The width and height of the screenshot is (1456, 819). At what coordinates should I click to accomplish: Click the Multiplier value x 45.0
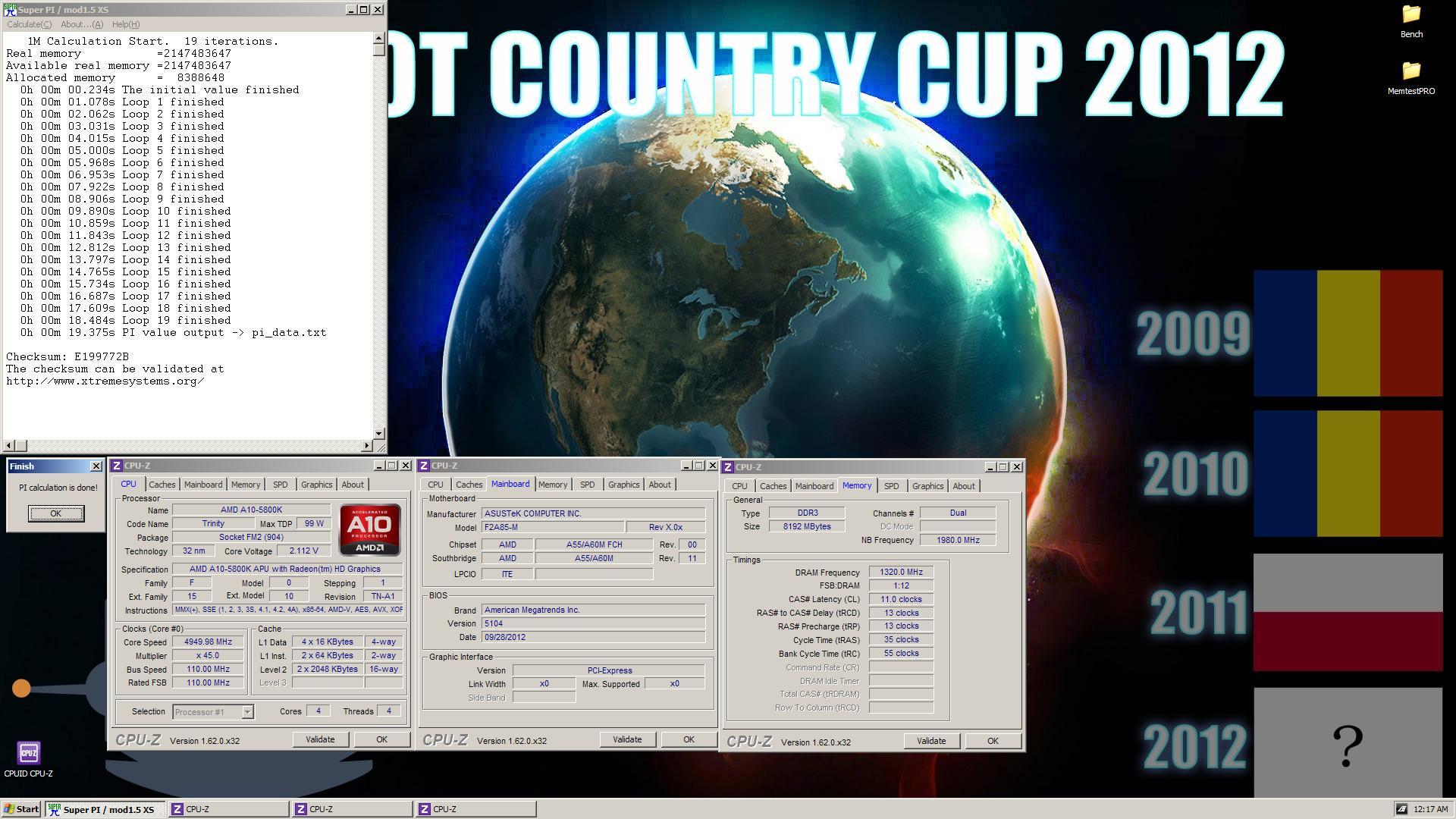point(208,655)
